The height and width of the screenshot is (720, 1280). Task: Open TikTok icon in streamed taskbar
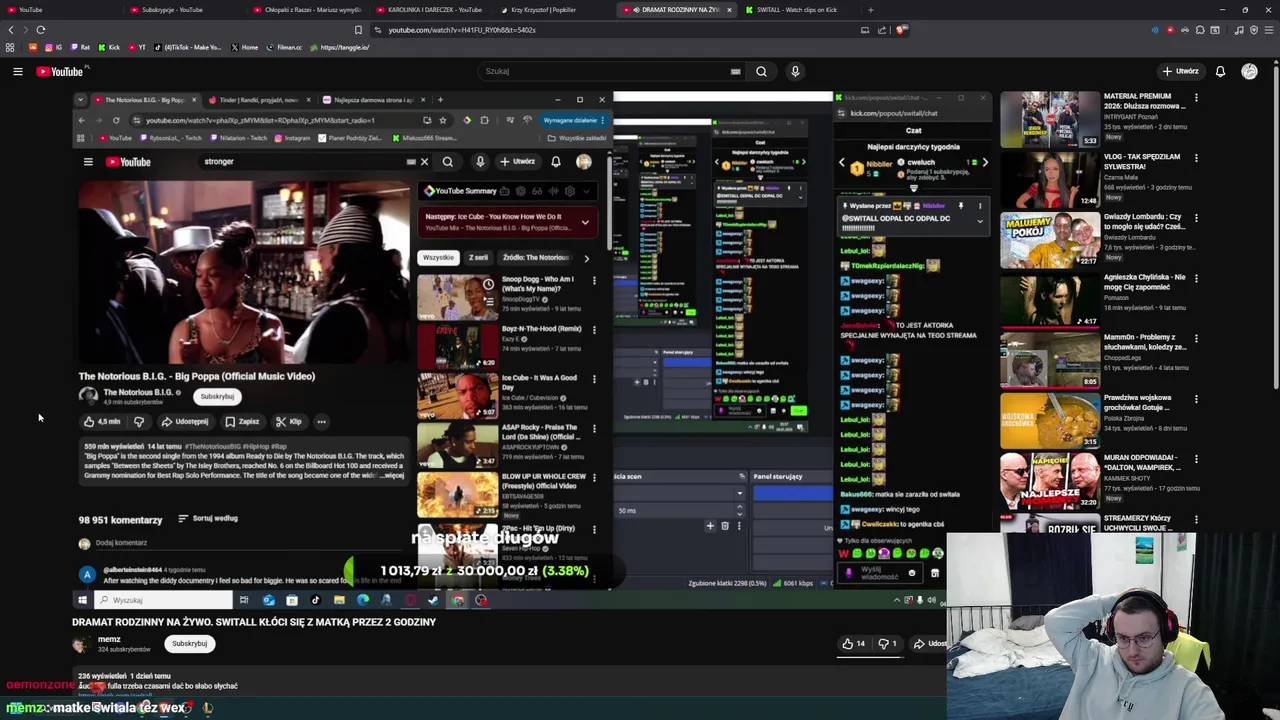[315, 600]
